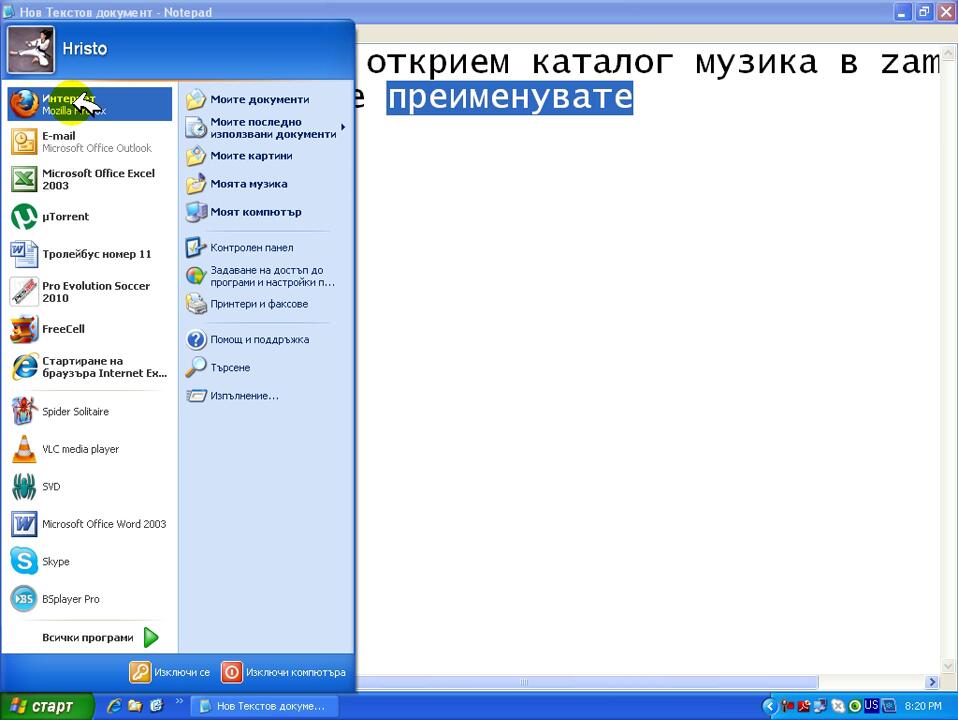The height and width of the screenshot is (720, 958).
Task: Open Търсене search from Start menu
Action: pyautogui.click(x=230, y=367)
